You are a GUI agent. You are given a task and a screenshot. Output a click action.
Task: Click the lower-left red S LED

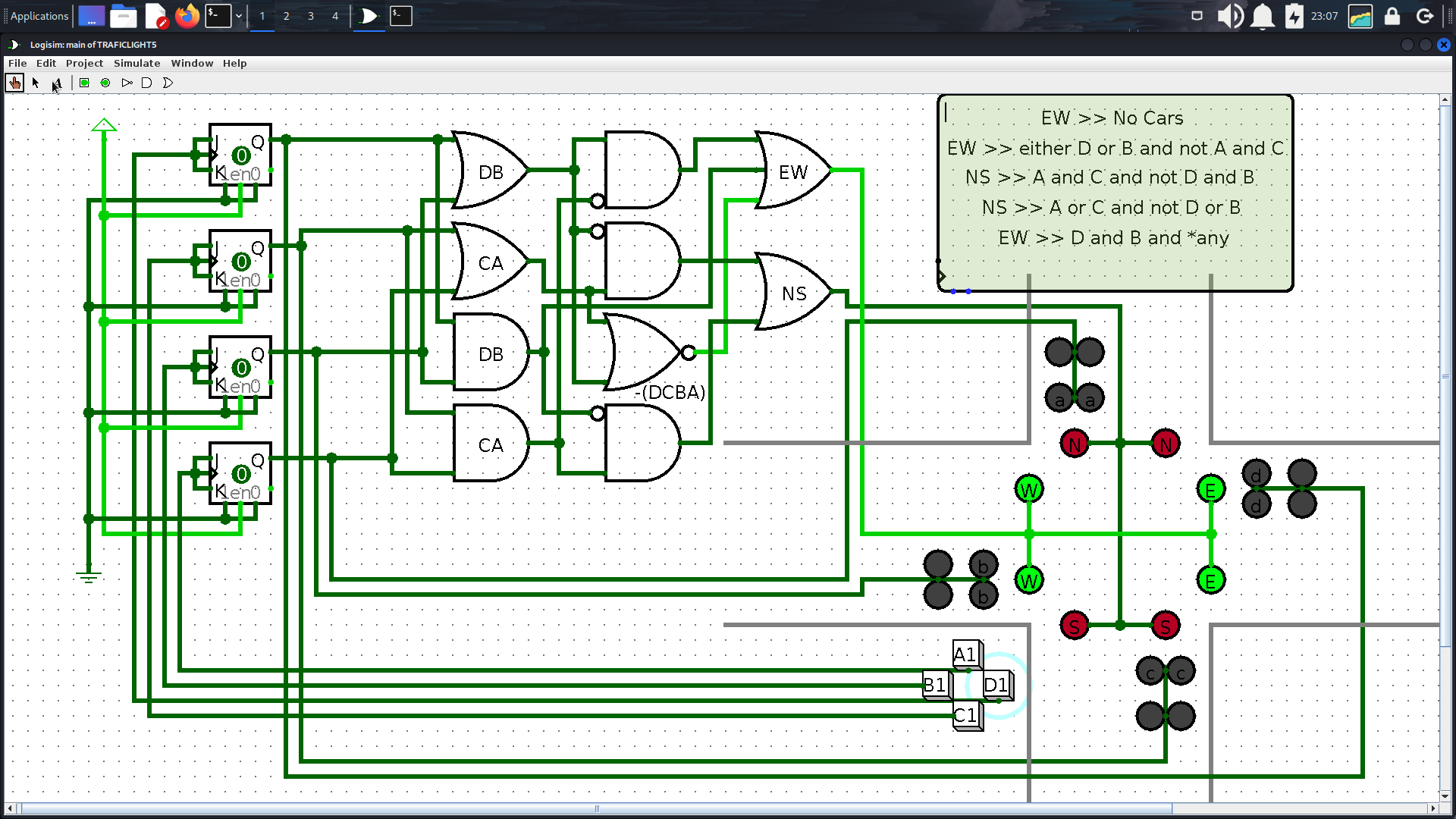click(1074, 626)
